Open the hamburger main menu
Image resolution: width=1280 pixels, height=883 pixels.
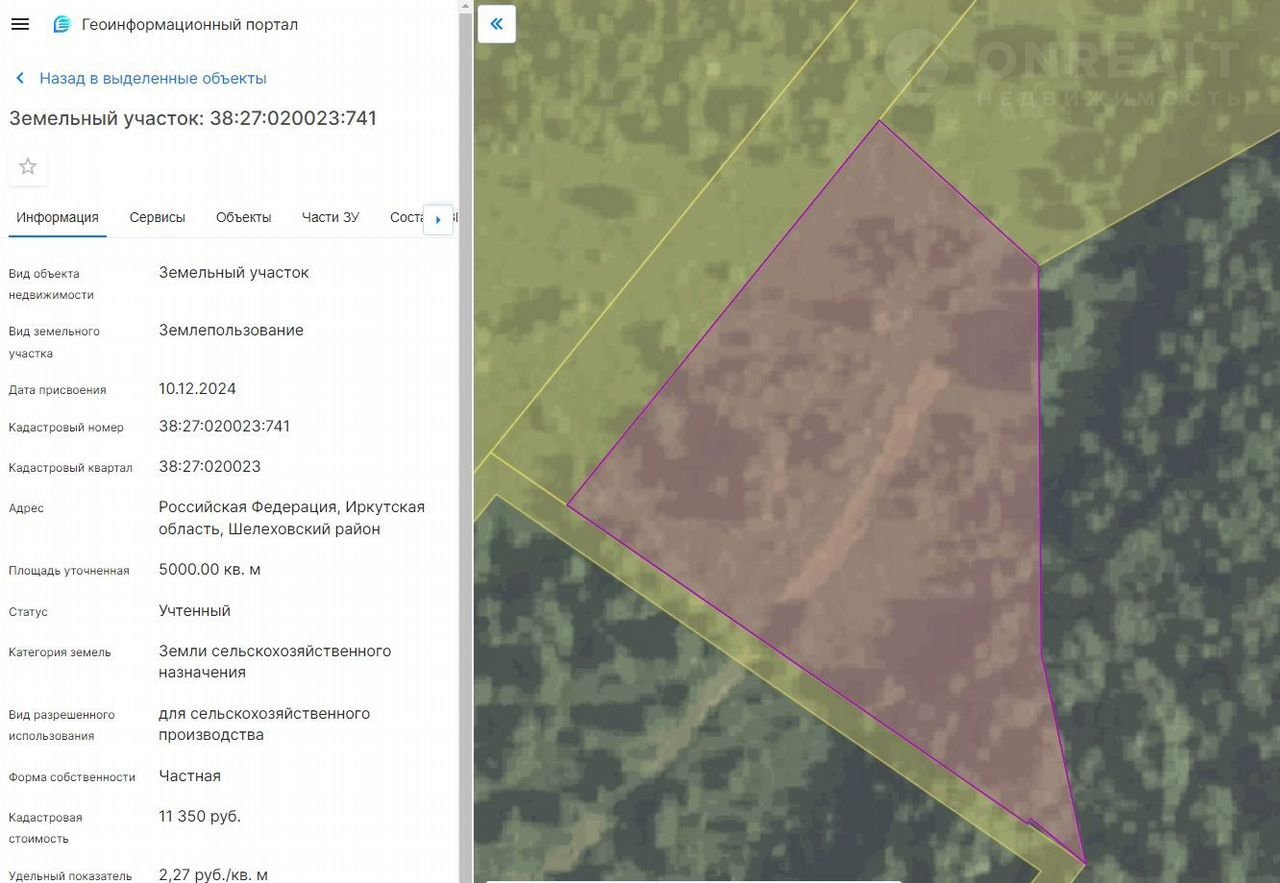point(20,24)
